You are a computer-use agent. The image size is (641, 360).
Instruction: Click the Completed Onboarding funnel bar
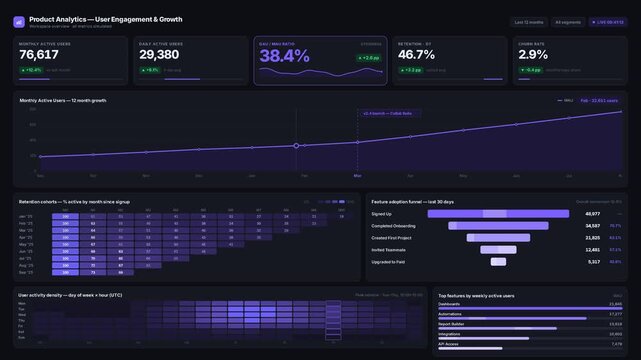[x=498, y=226]
